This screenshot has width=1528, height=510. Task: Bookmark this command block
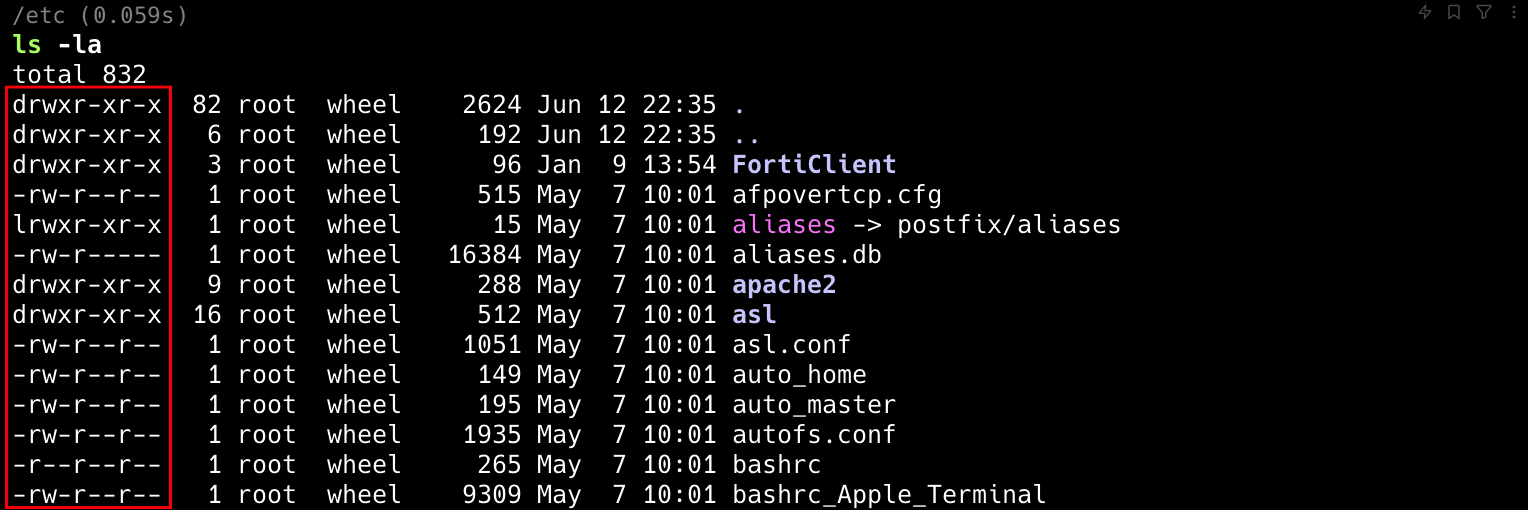[1454, 12]
